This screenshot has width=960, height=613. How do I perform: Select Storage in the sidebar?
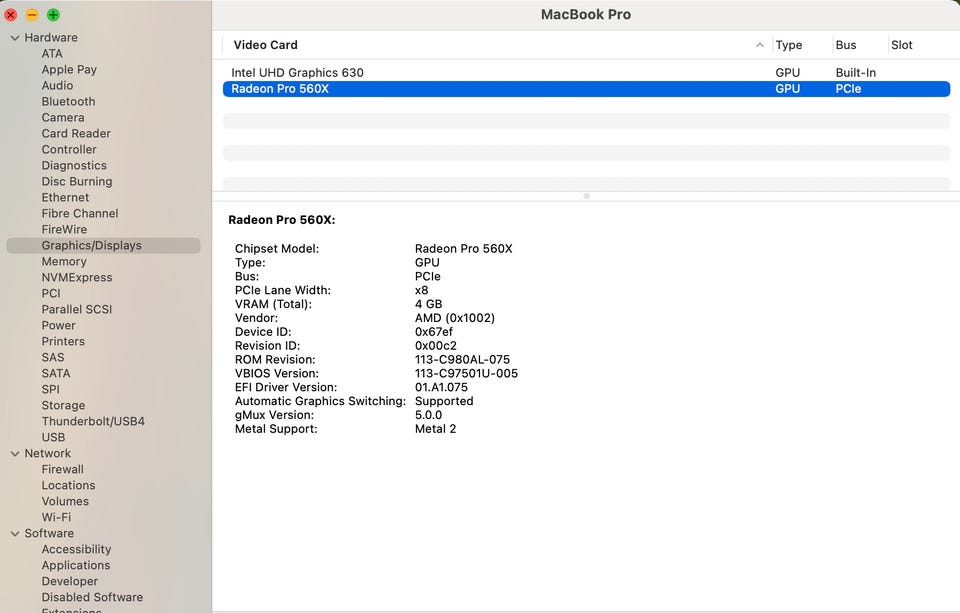click(64, 405)
